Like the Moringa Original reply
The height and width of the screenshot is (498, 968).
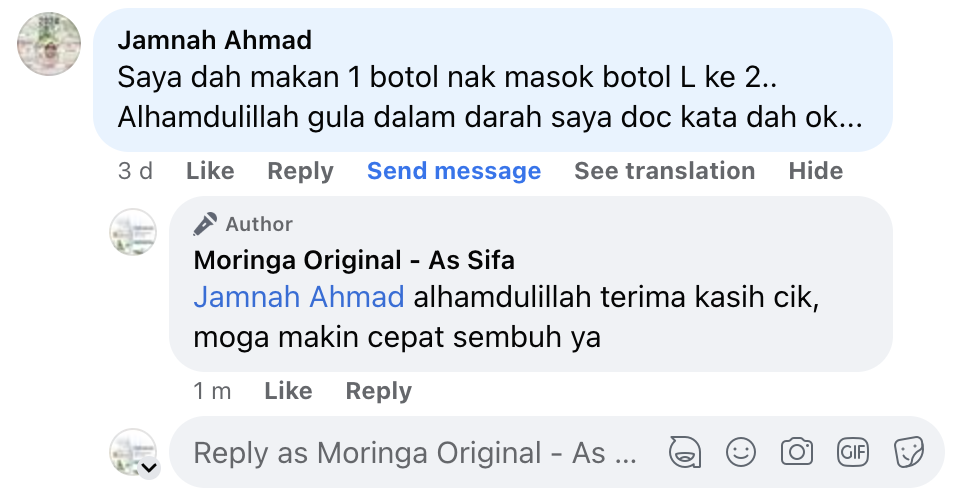(x=288, y=391)
